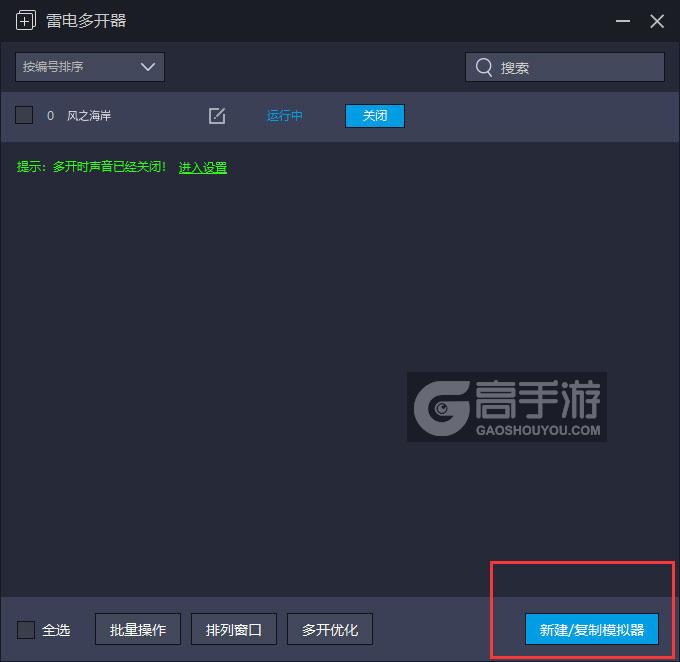Select the 风之海岸 emulator name

click(89, 116)
